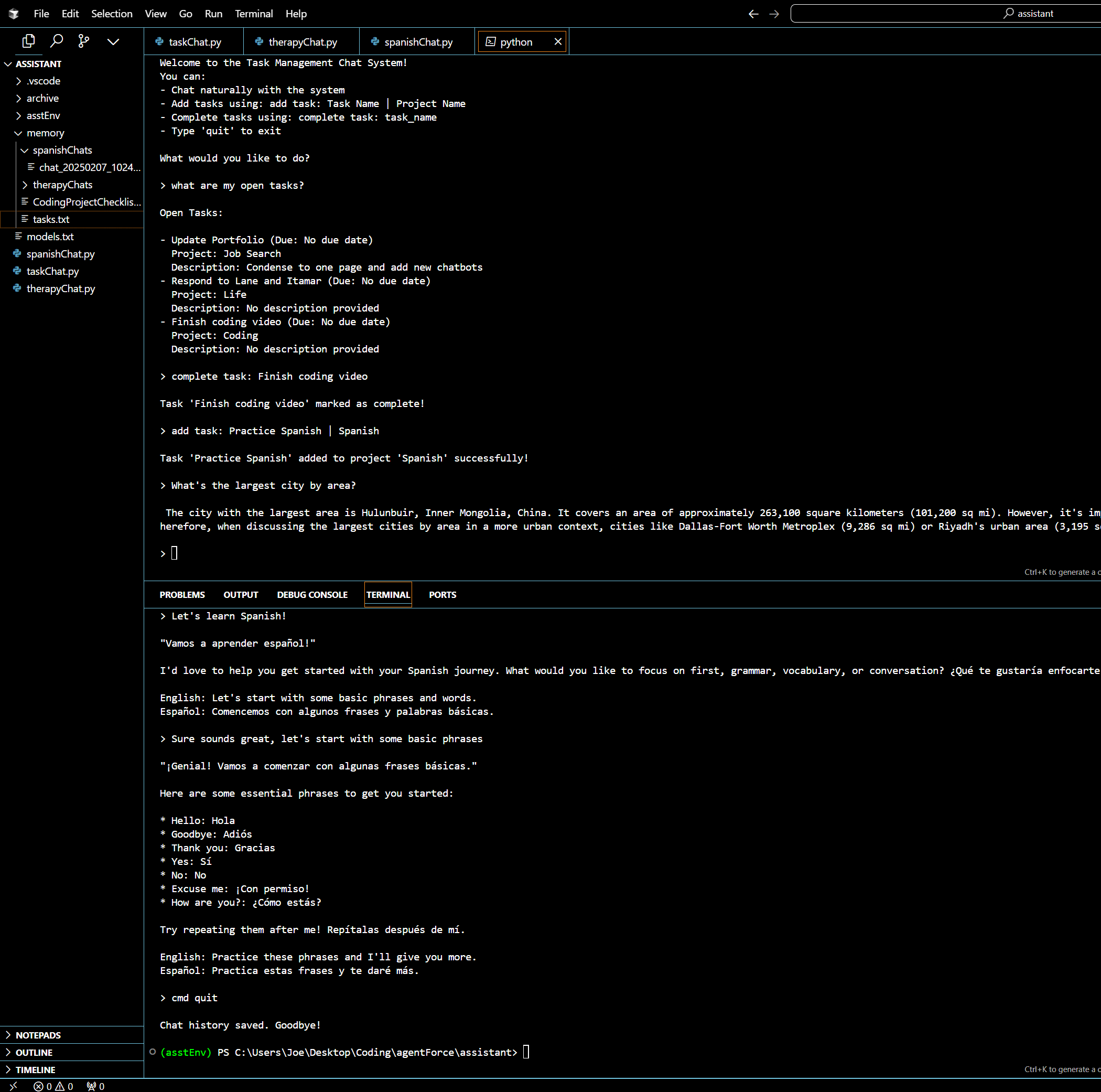
Task: Open the Edit menu
Action: tap(70, 14)
